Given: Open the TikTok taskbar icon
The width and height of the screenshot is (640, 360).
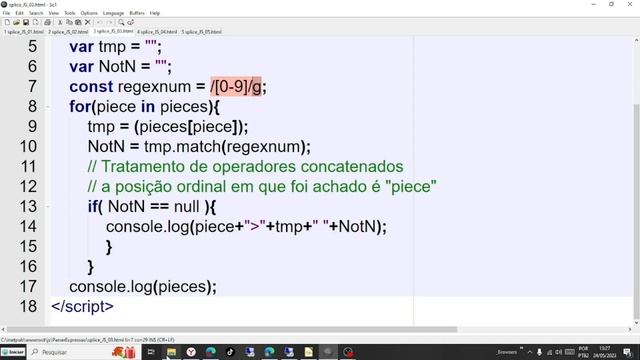Looking at the screenshot, I should pyautogui.click(x=230, y=352).
